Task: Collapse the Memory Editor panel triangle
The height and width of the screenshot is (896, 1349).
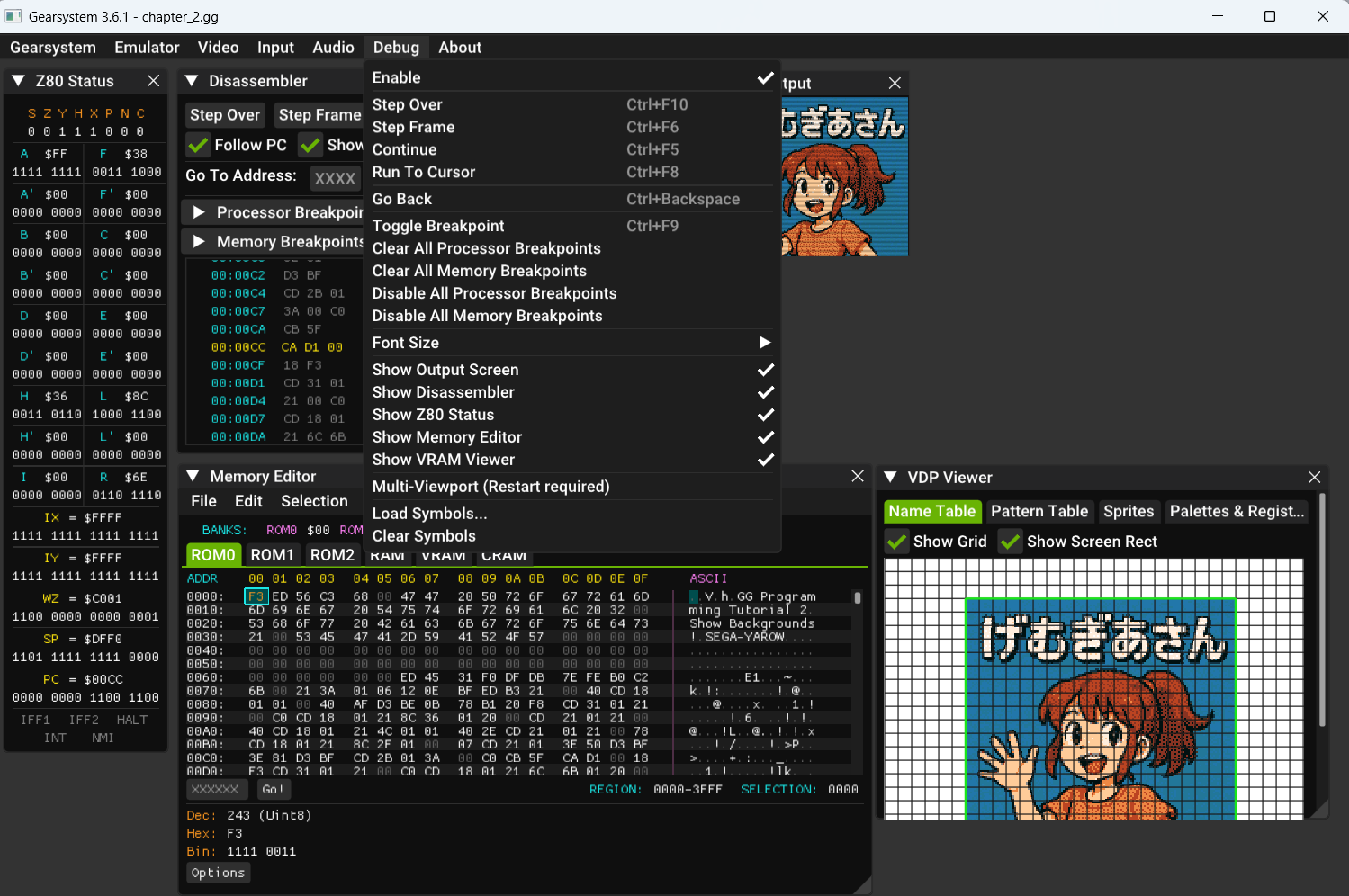Action: [x=193, y=476]
